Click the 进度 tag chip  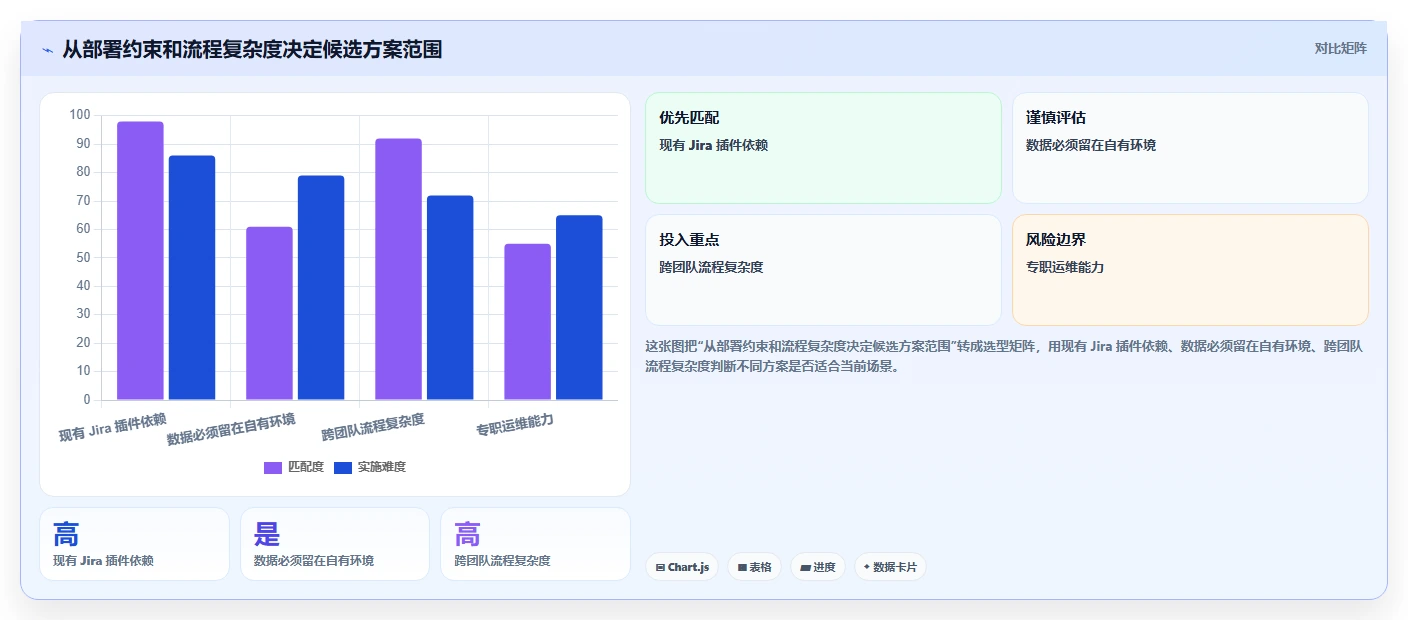pos(818,567)
